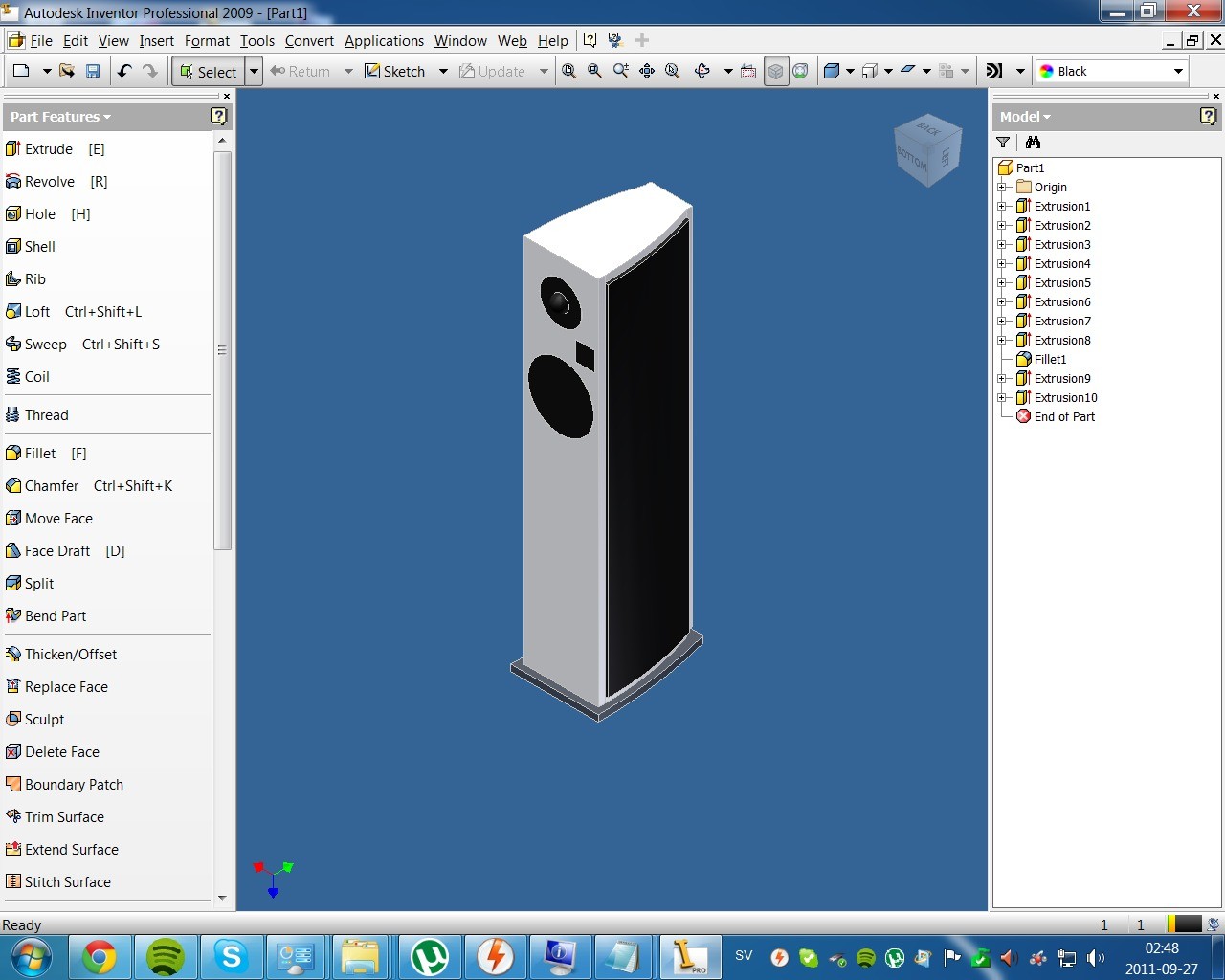Open the Applications menu

tap(384, 41)
